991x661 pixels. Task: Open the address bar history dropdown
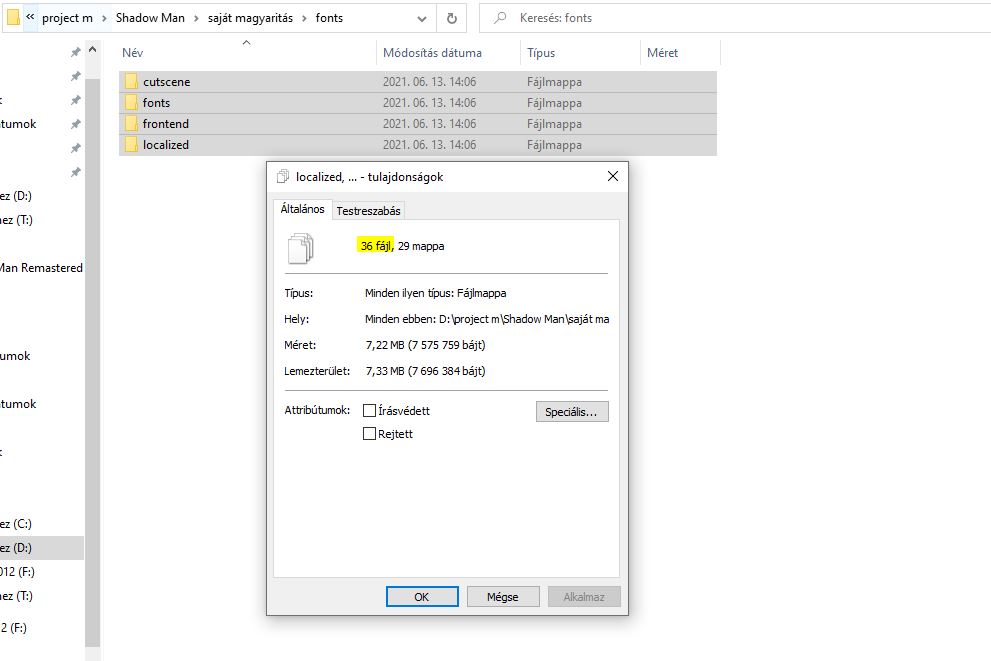[x=423, y=18]
